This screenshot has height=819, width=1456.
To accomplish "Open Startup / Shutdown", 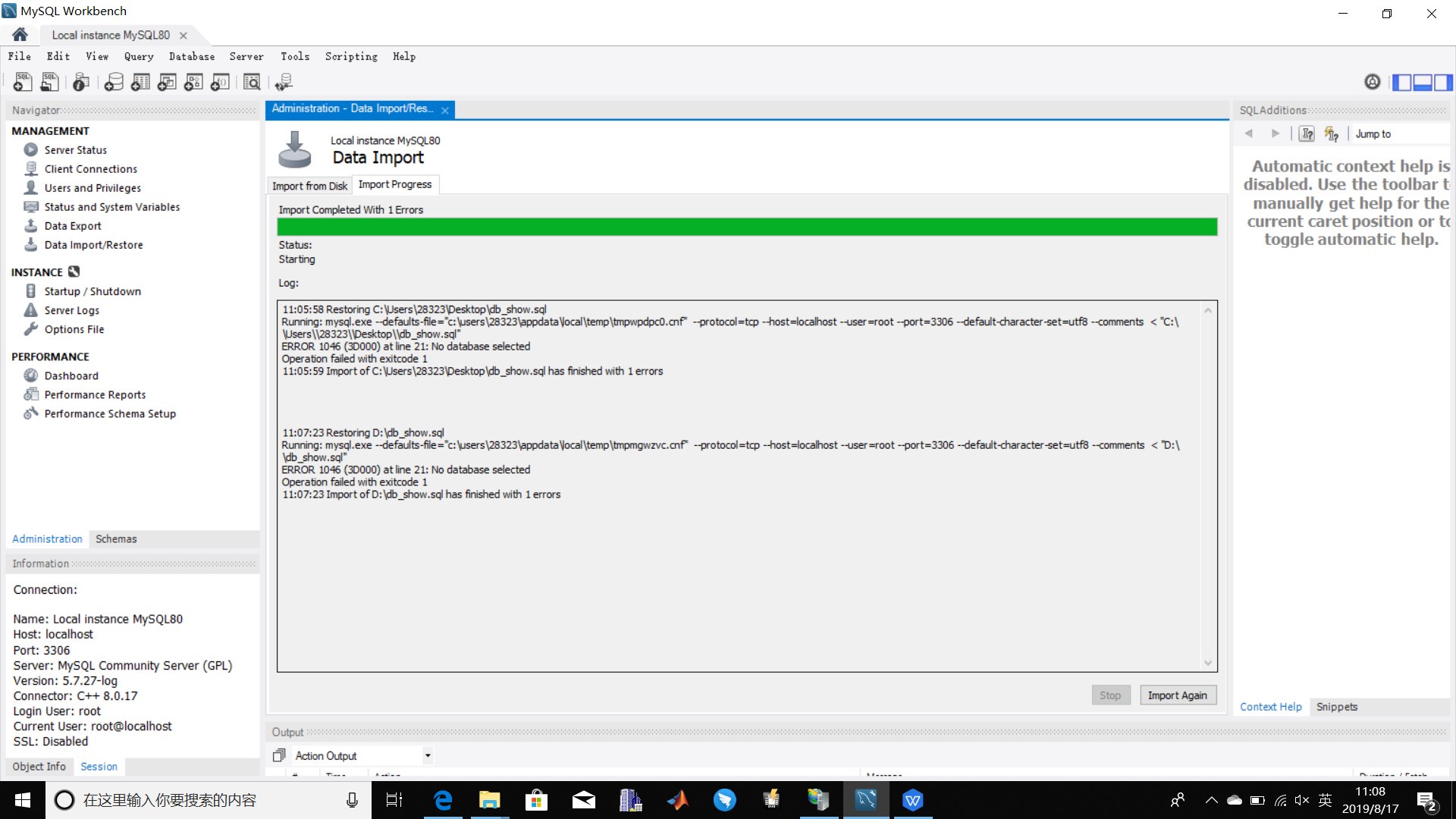I will pyautogui.click(x=92, y=291).
